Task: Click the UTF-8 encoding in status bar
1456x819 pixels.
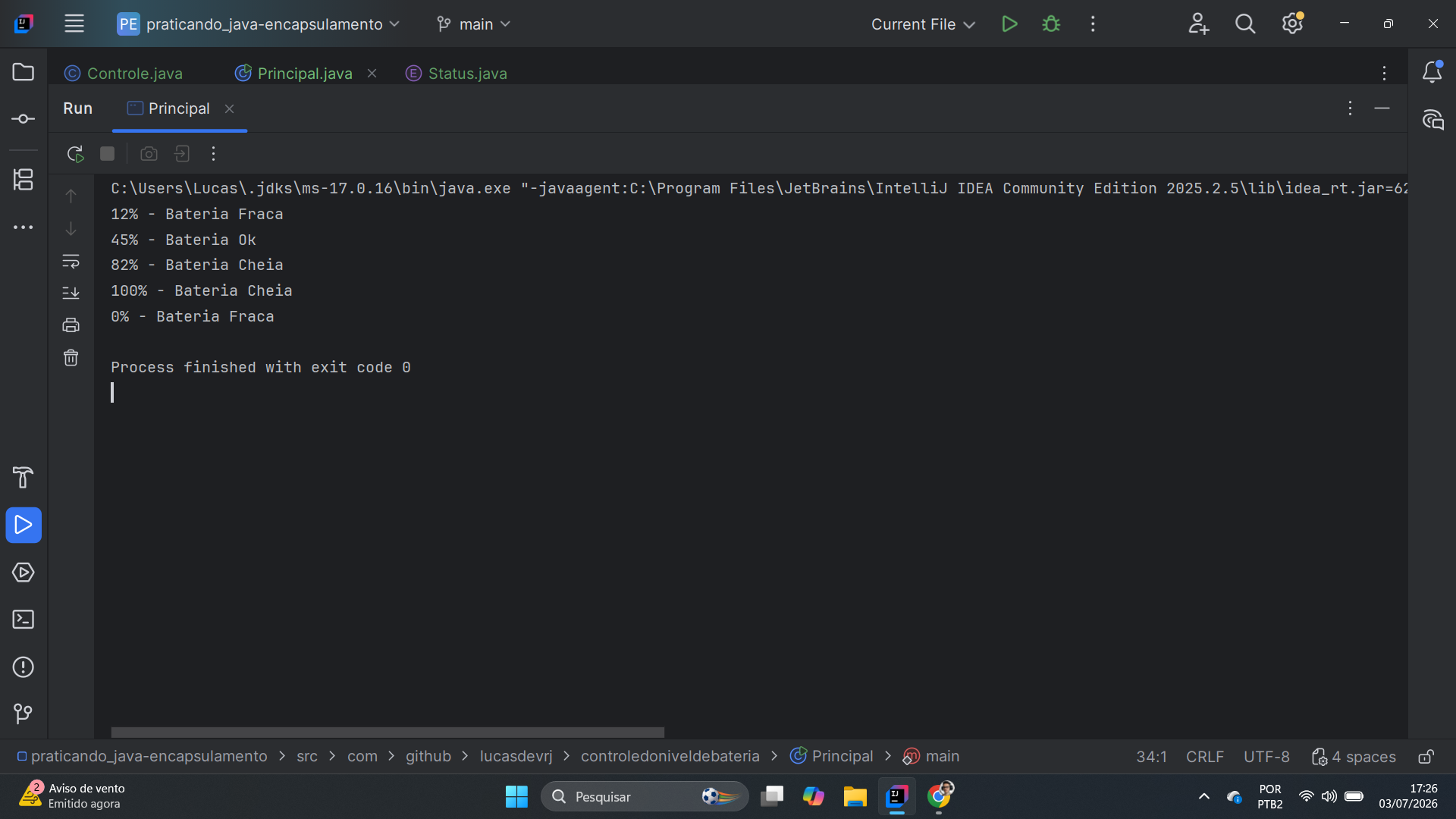Action: (x=1266, y=757)
